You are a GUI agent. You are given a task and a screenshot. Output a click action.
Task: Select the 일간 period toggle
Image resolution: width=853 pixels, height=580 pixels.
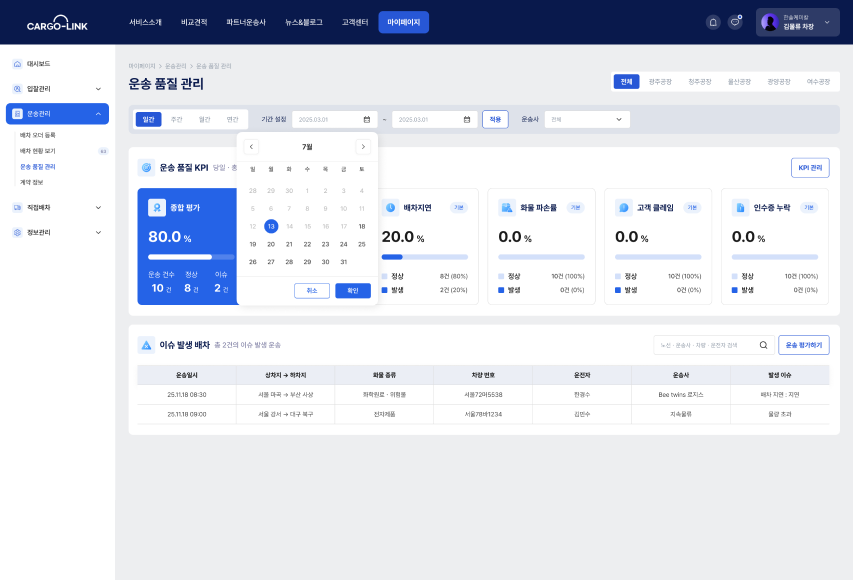[x=149, y=120]
